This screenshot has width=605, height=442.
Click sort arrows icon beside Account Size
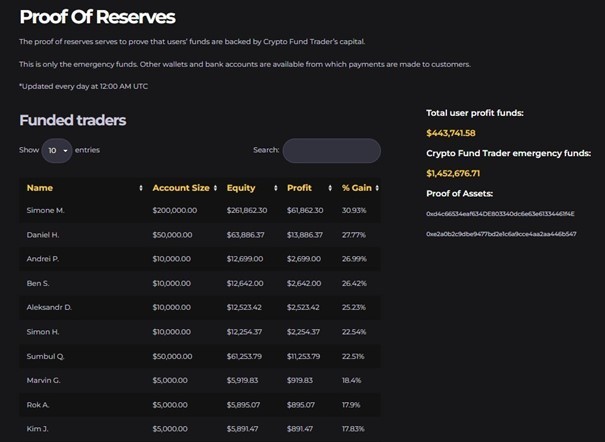click(x=215, y=188)
